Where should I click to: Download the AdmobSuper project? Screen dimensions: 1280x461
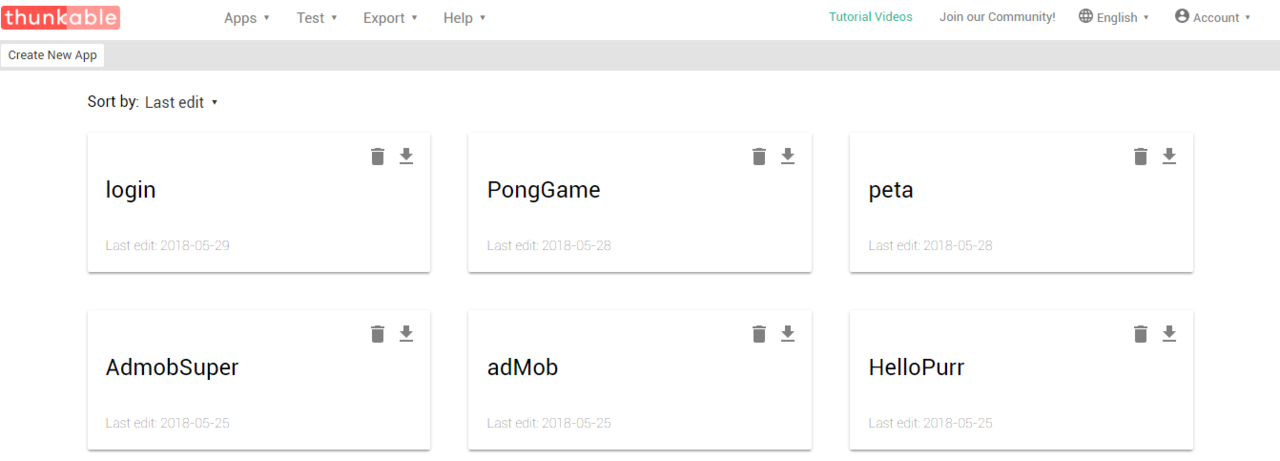pos(406,334)
